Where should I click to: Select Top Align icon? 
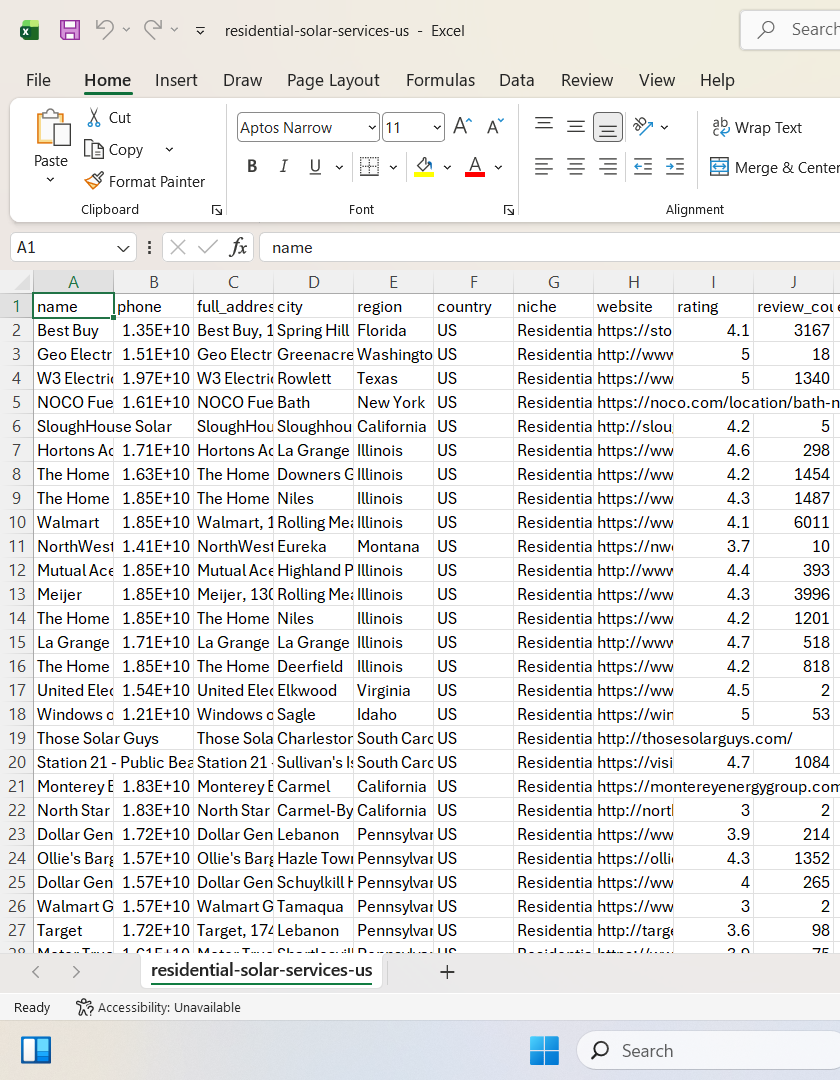pos(544,127)
